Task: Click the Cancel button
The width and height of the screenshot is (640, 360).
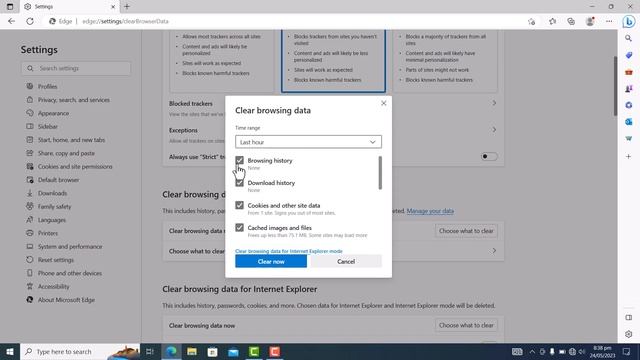Action: click(346, 261)
